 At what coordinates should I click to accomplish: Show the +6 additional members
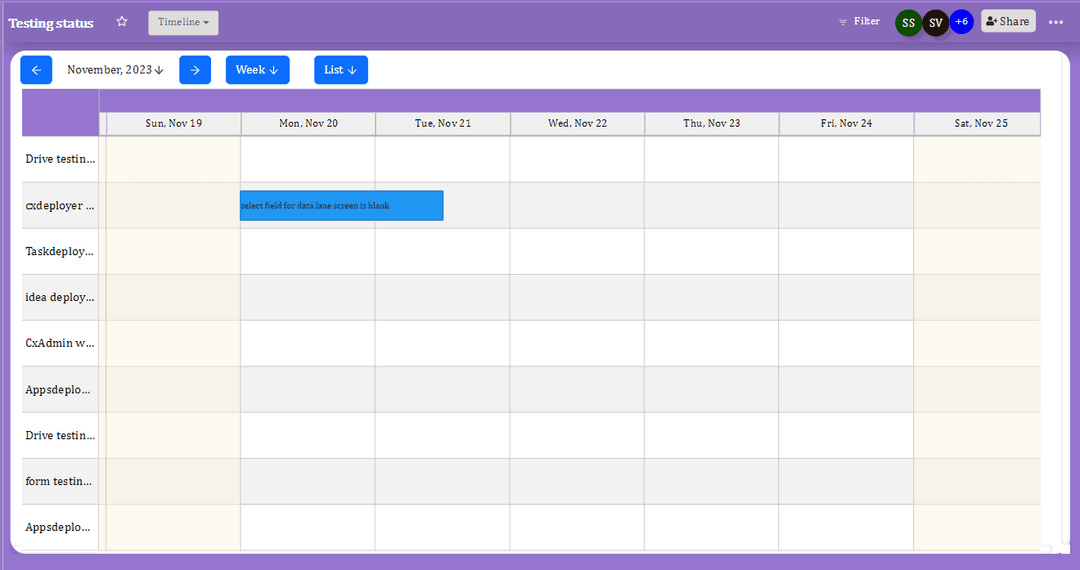962,22
